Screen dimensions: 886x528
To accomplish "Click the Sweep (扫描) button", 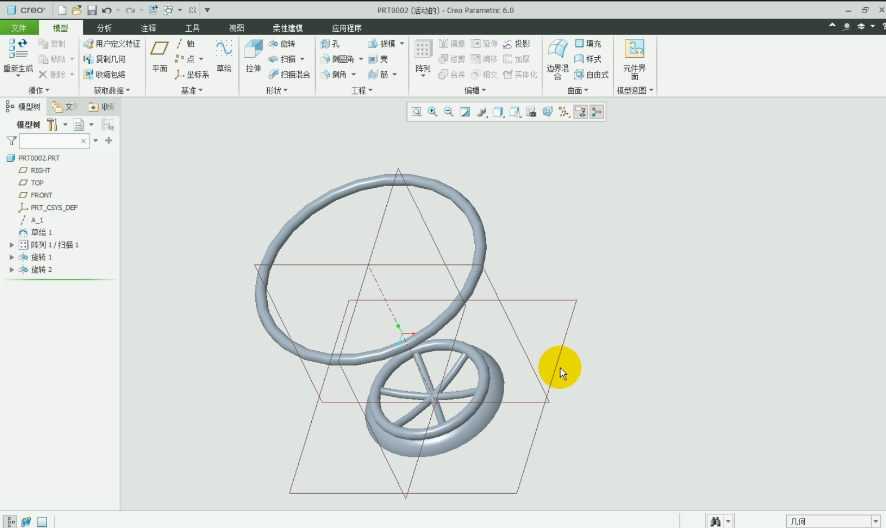I will tap(283, 59).
